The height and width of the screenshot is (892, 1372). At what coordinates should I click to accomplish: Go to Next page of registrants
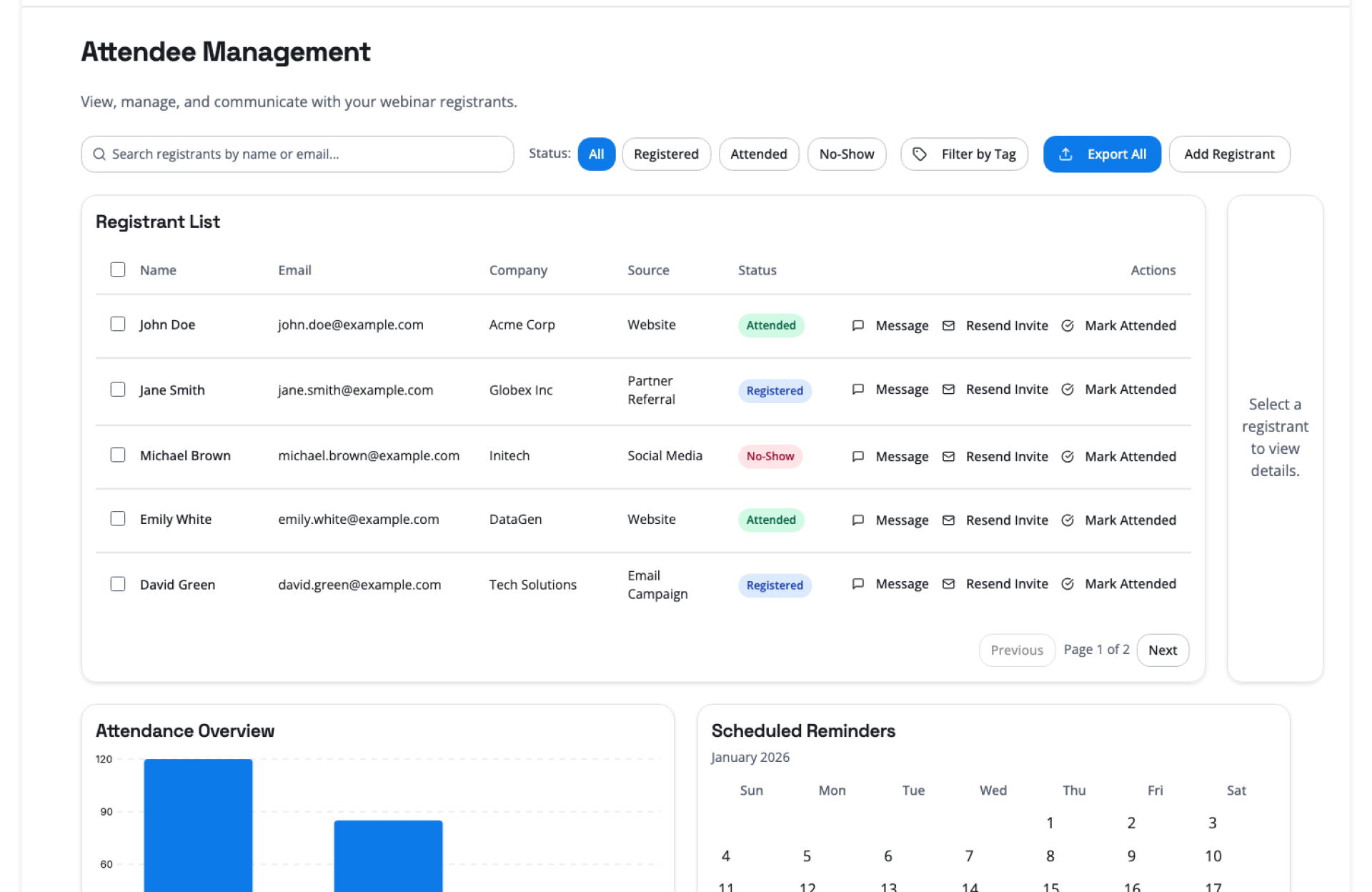tap(1162, 650)
